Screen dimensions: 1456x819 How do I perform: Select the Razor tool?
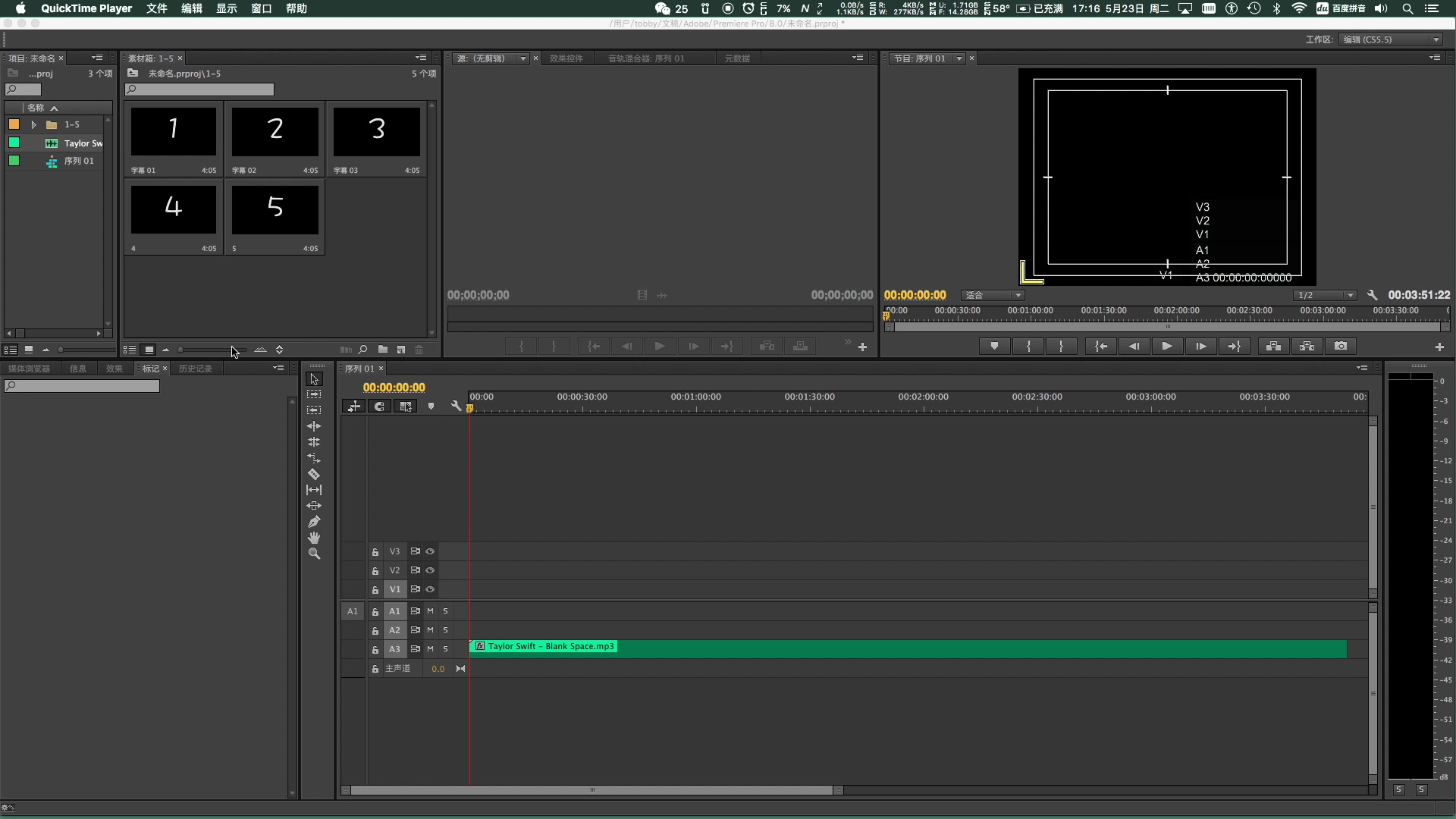point(314,474)
